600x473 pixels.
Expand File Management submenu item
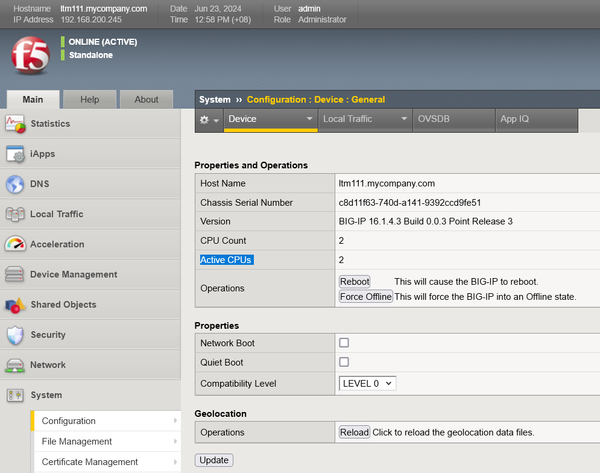[x=105, y=441]
